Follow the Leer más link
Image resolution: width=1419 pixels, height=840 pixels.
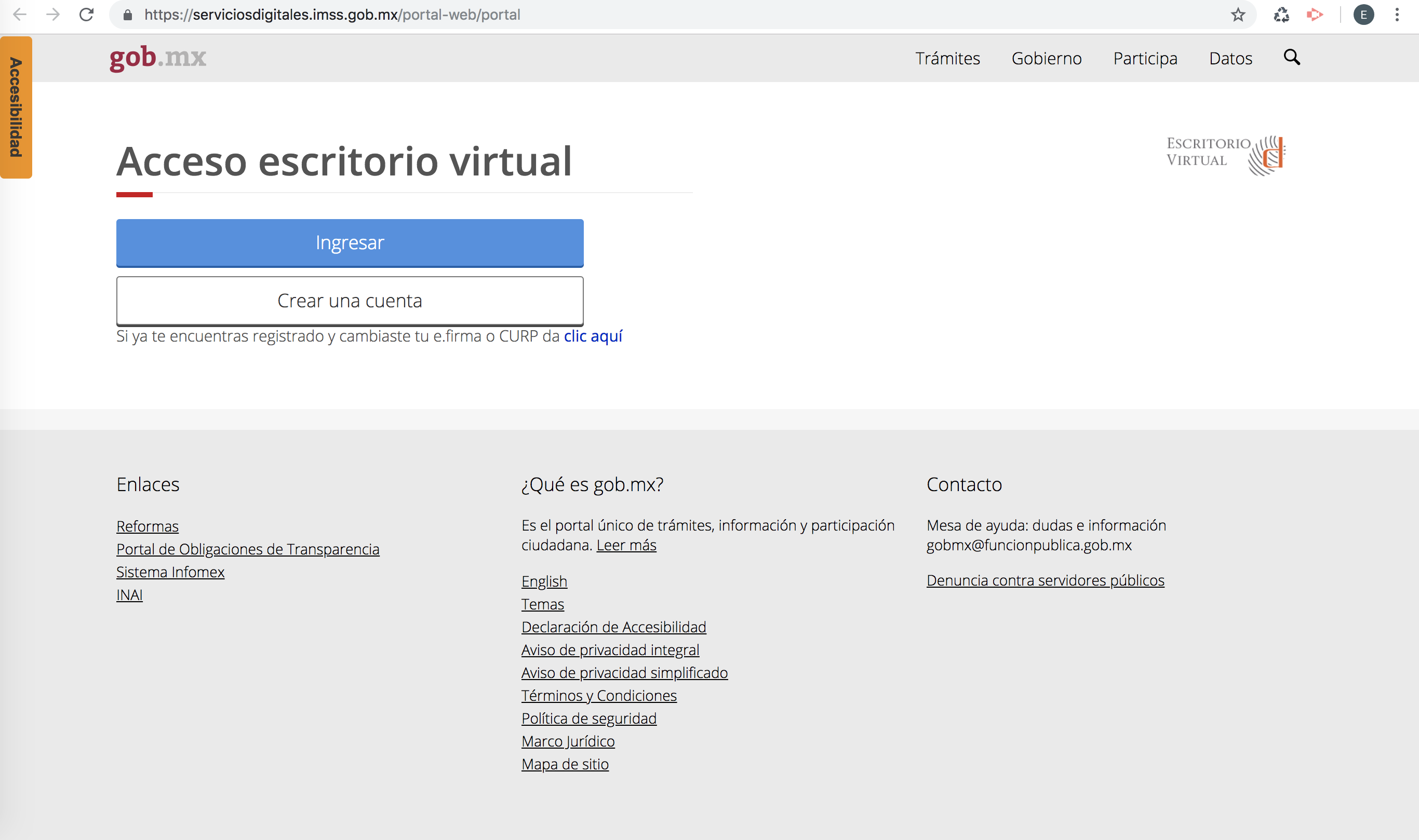tap(626, 545)
